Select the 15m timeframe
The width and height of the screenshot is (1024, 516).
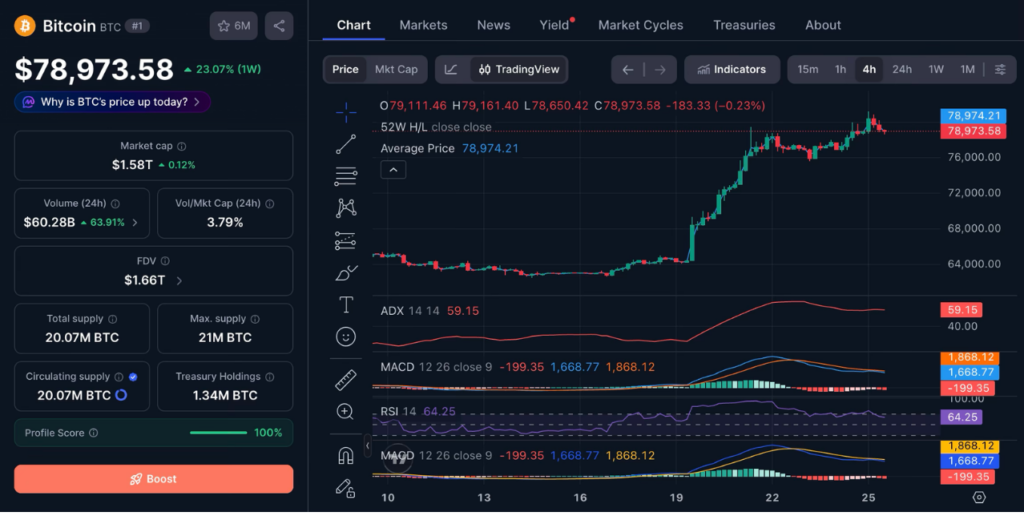[808, 69]
